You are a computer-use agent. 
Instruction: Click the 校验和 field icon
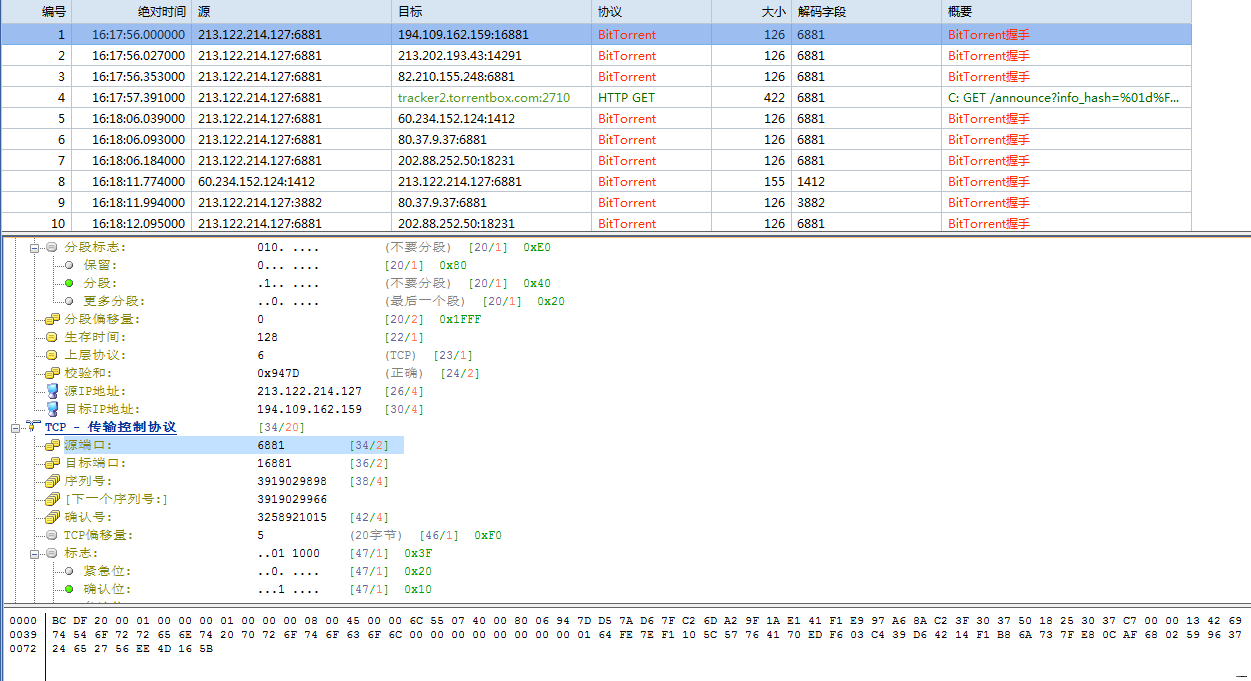point(52,373)
